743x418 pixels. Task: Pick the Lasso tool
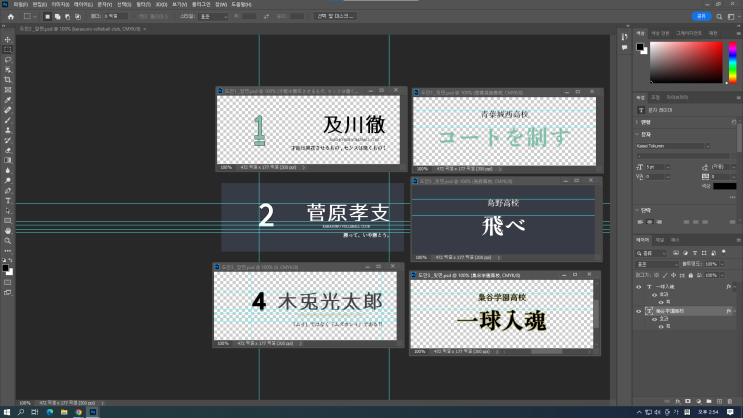click(x=7, y=59)
